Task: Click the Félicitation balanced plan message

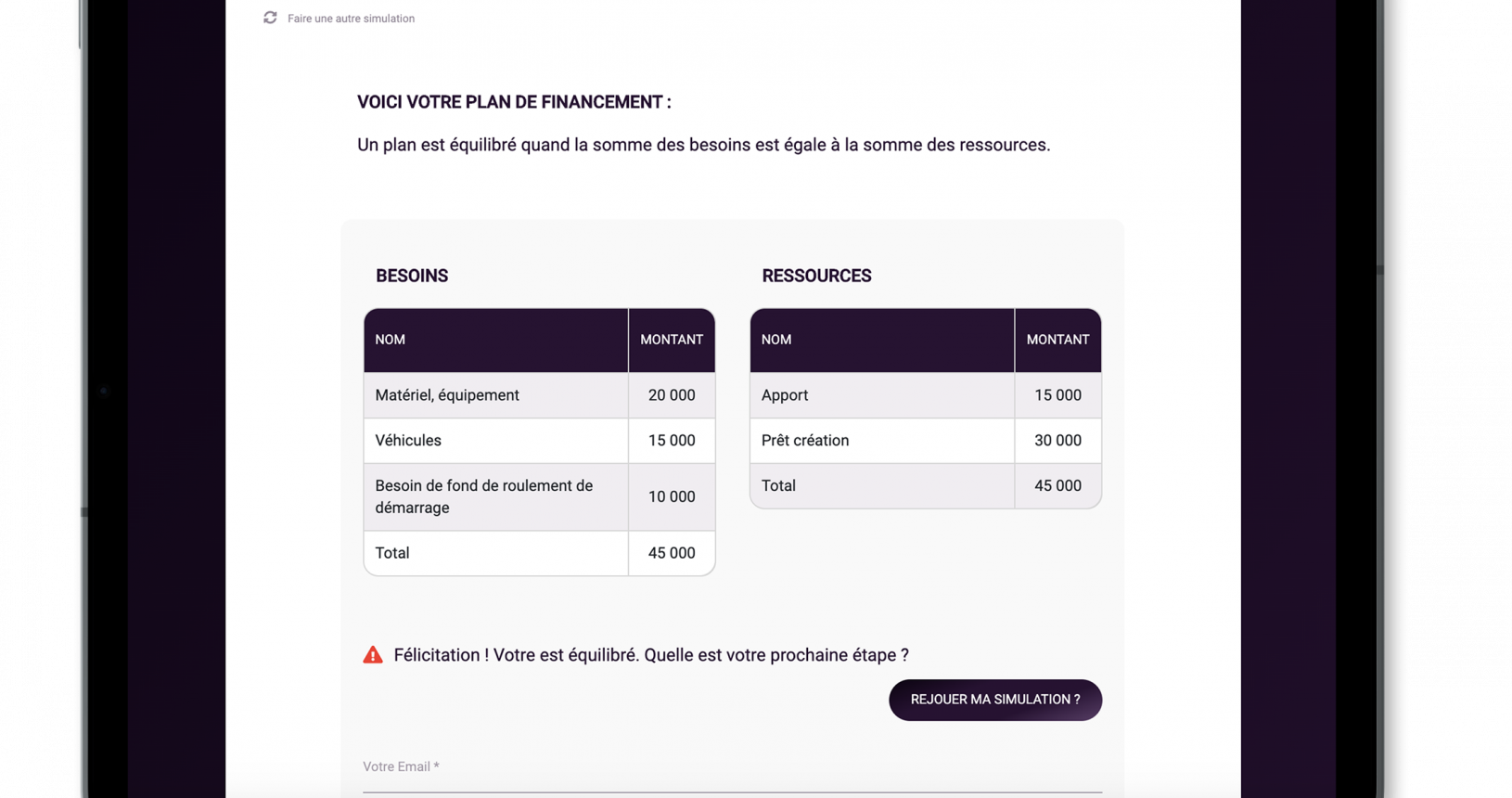Action: pyautogui.click(x=651, y=655)
